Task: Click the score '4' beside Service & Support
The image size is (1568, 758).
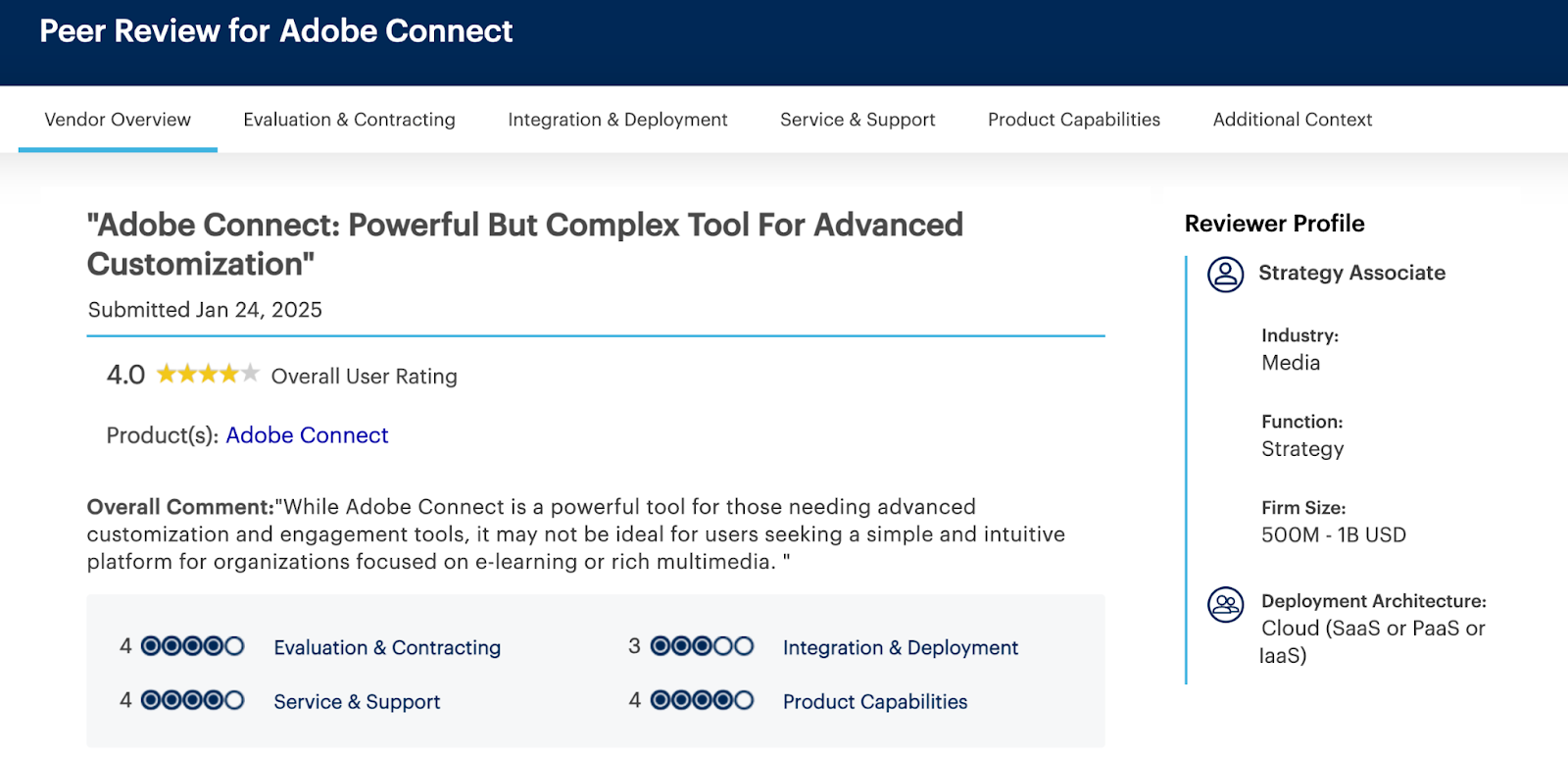Action: [125, 700]
